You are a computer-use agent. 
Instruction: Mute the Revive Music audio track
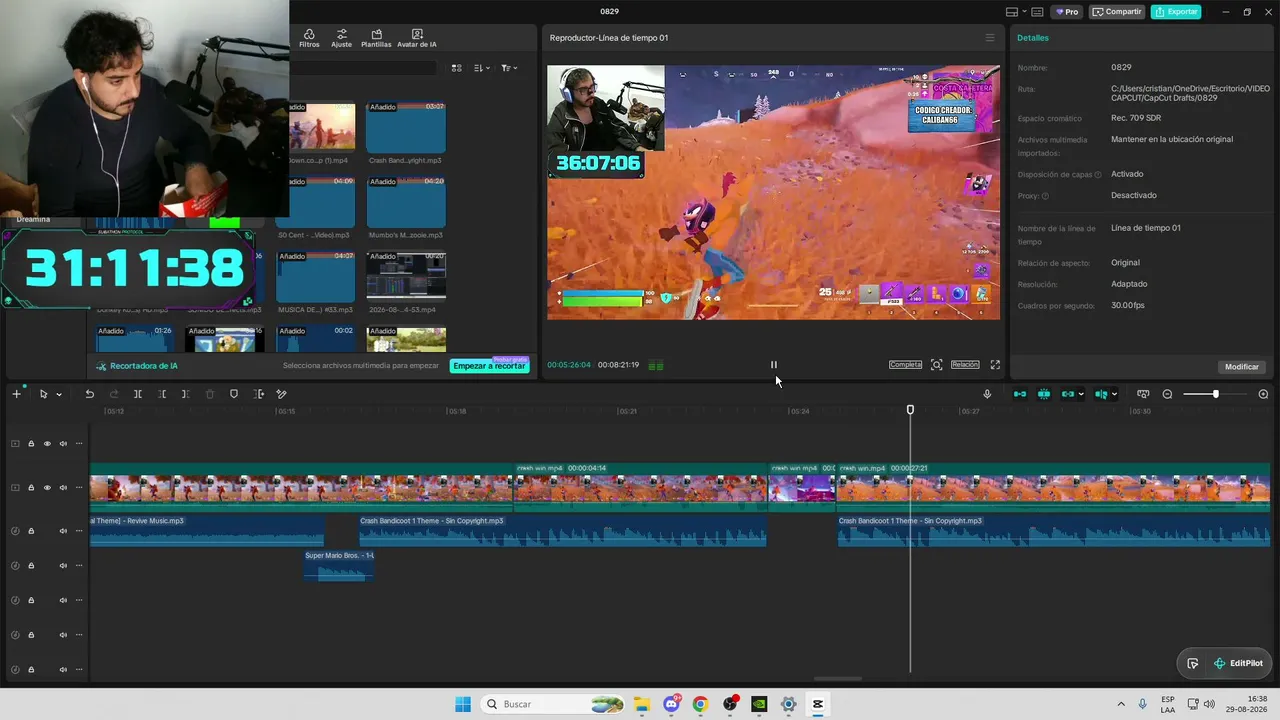[x=63, y=530]
